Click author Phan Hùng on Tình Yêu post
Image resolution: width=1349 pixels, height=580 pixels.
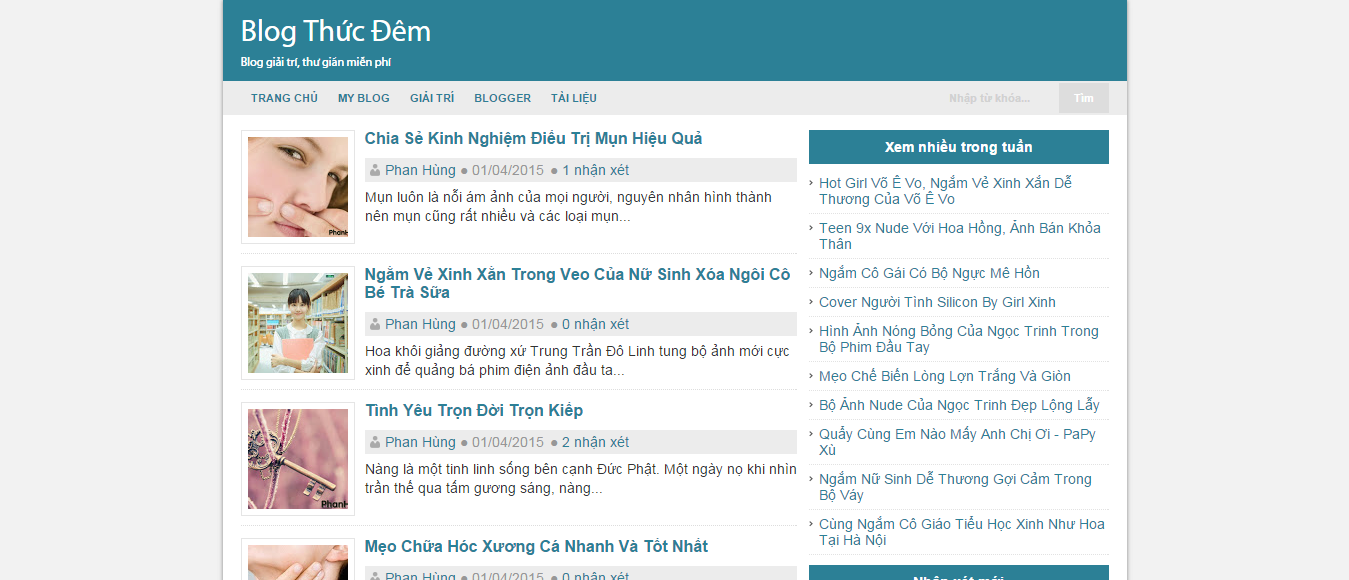pos(420,442)
